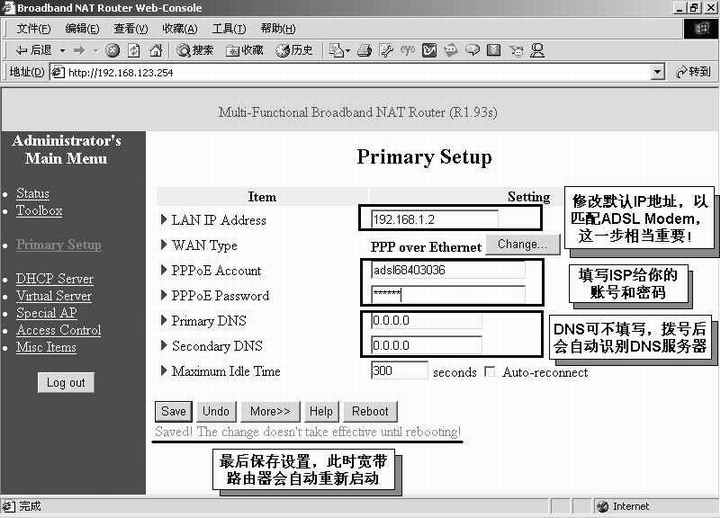The width and height of the screenshot is (720, 518).
Task: Click the toolbar icon right of Edit pencil
Action: [407, 51]
